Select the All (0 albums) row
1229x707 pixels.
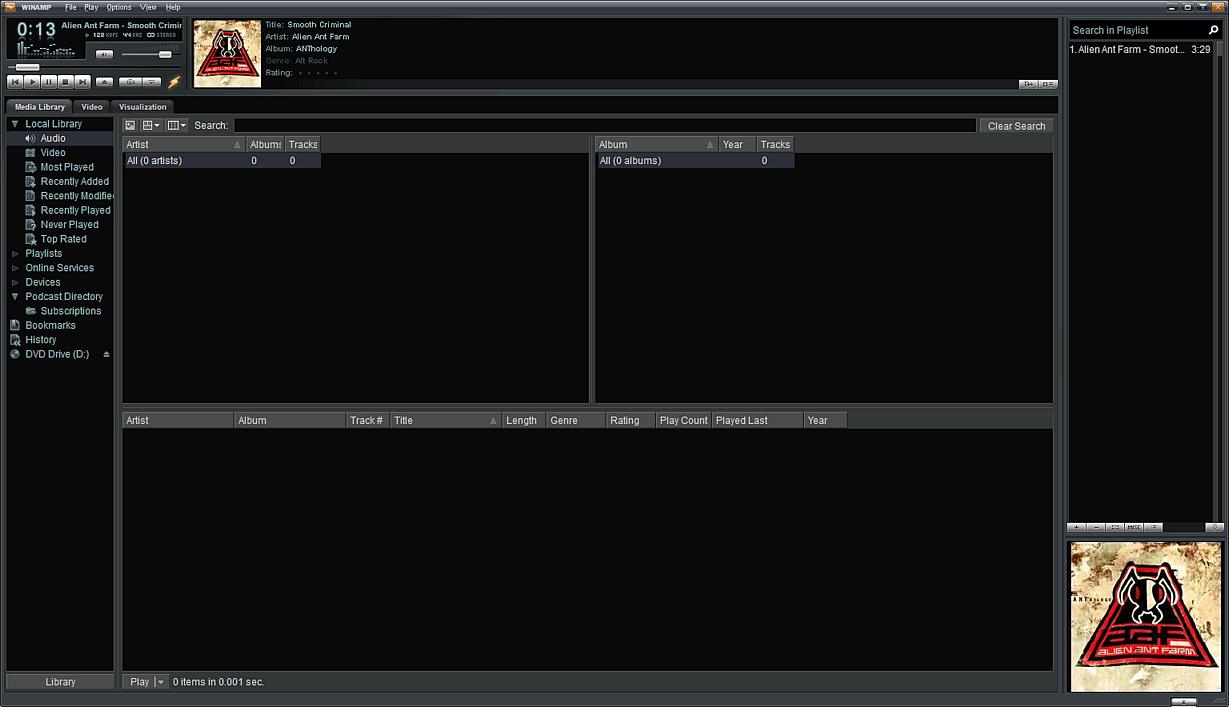click(695, 161)
